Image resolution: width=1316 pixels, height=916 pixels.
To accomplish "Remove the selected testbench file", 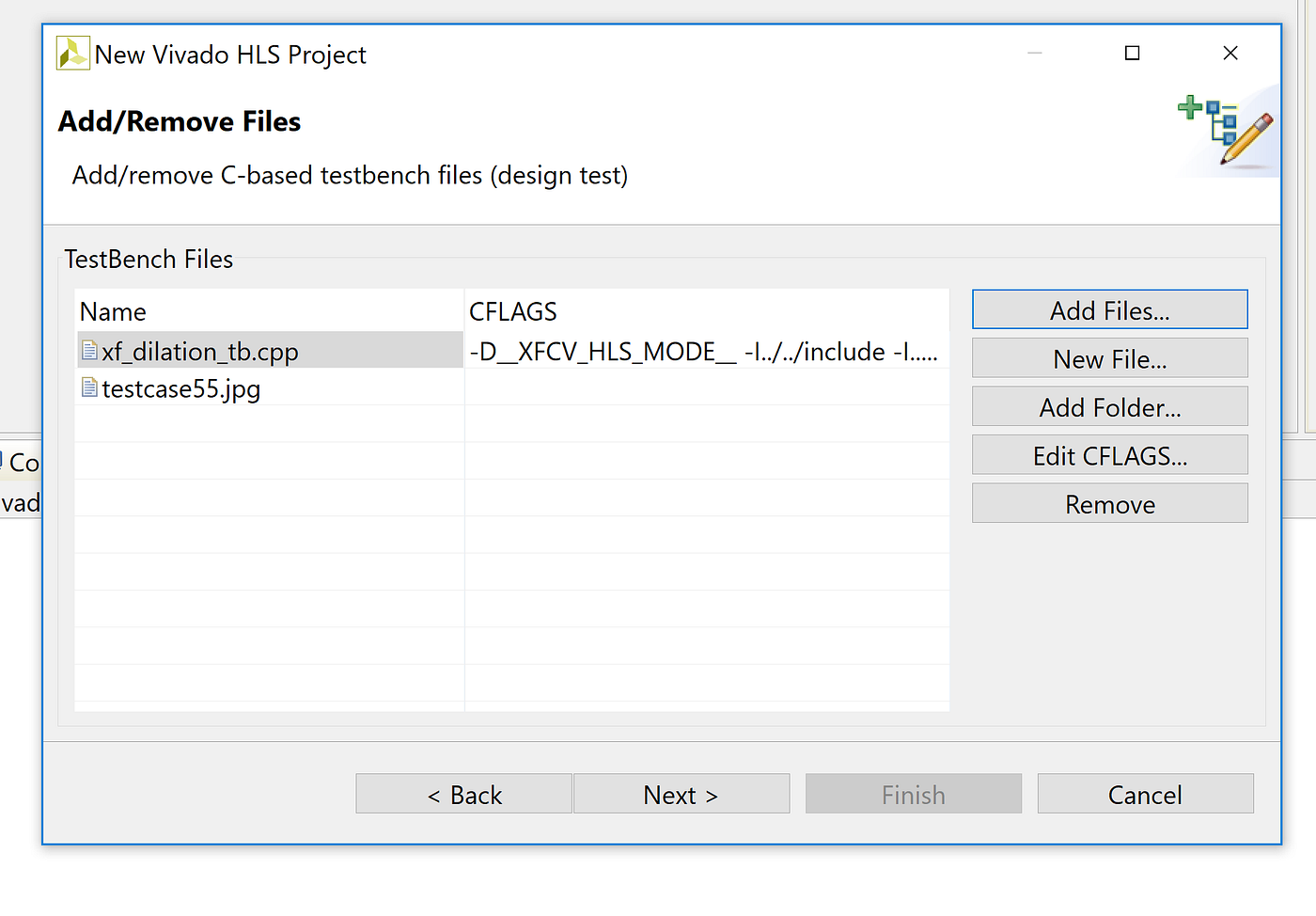I will tap(1109, 503).
